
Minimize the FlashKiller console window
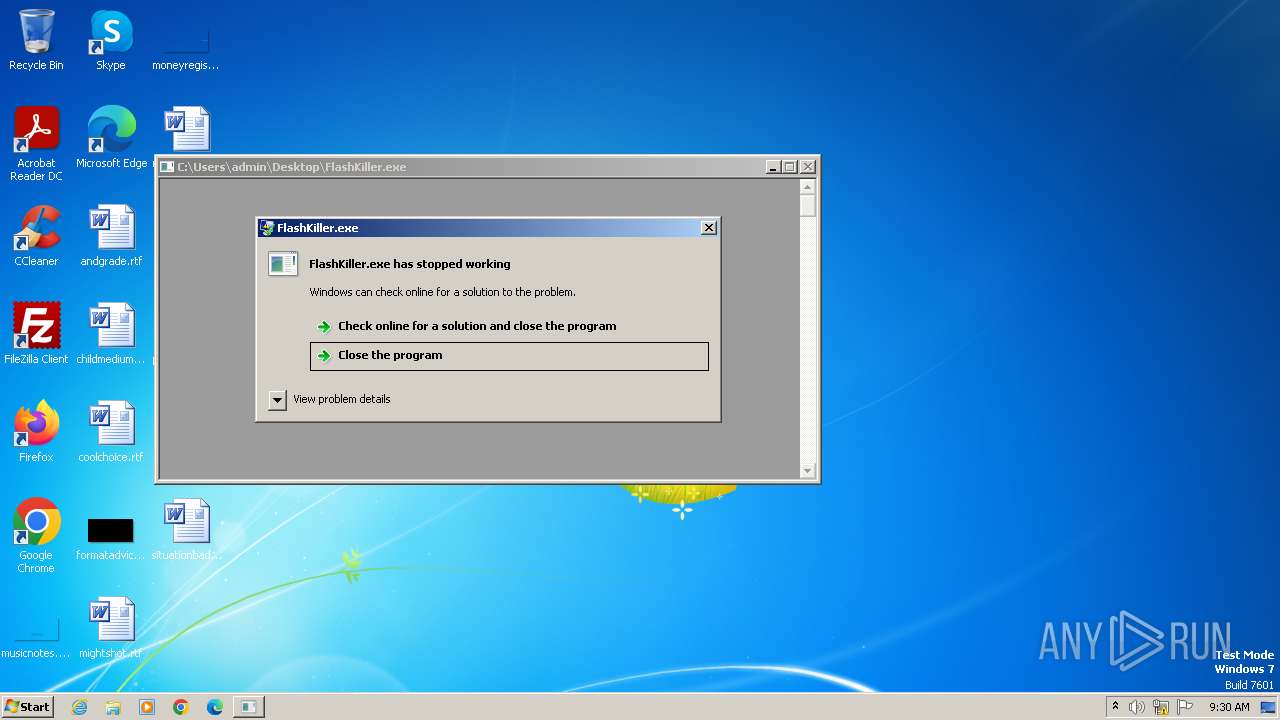coord(772,167)
